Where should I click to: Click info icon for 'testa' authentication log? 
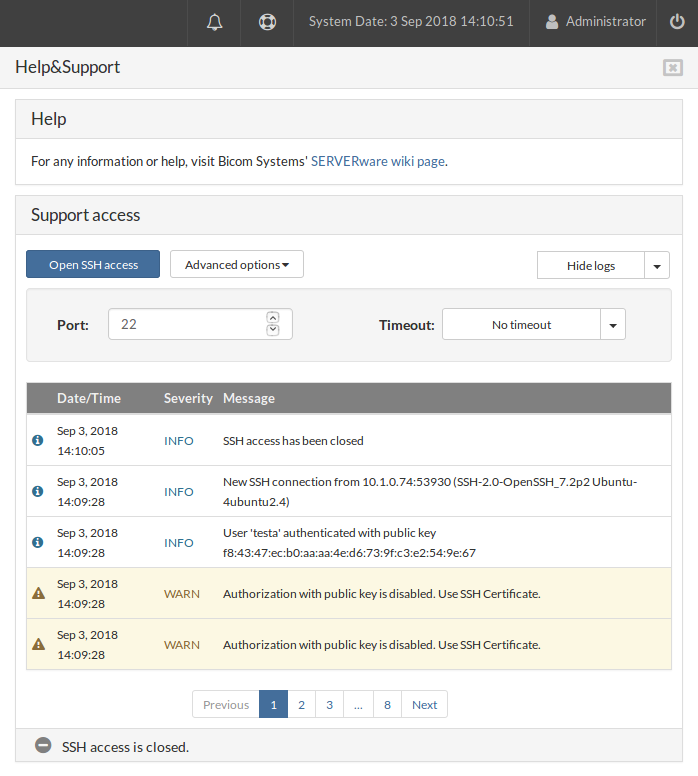[x=38, y=542]
